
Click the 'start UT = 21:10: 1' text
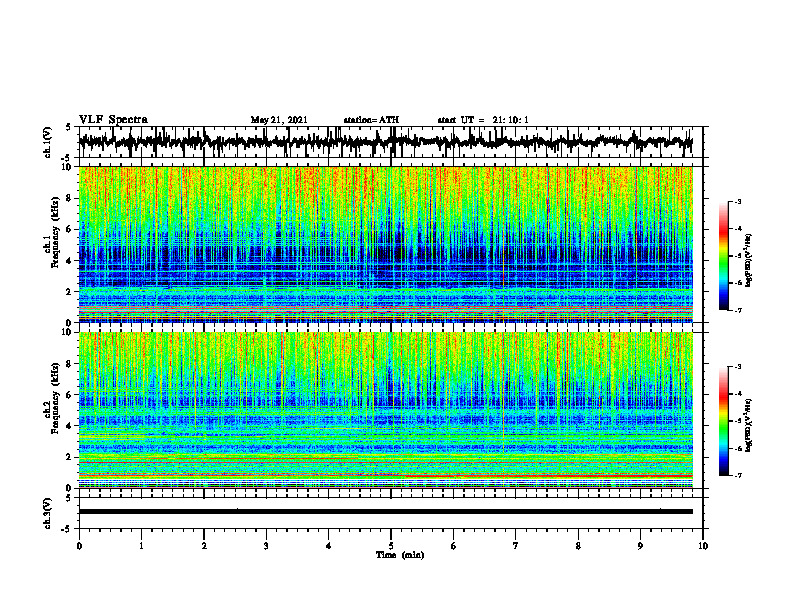pyautogui.click(x=483, y=120)
